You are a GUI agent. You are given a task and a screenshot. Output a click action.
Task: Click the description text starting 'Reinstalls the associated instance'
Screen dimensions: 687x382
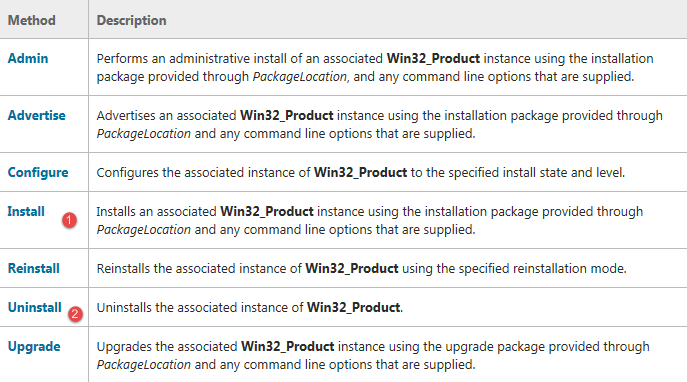coord(361,268)
